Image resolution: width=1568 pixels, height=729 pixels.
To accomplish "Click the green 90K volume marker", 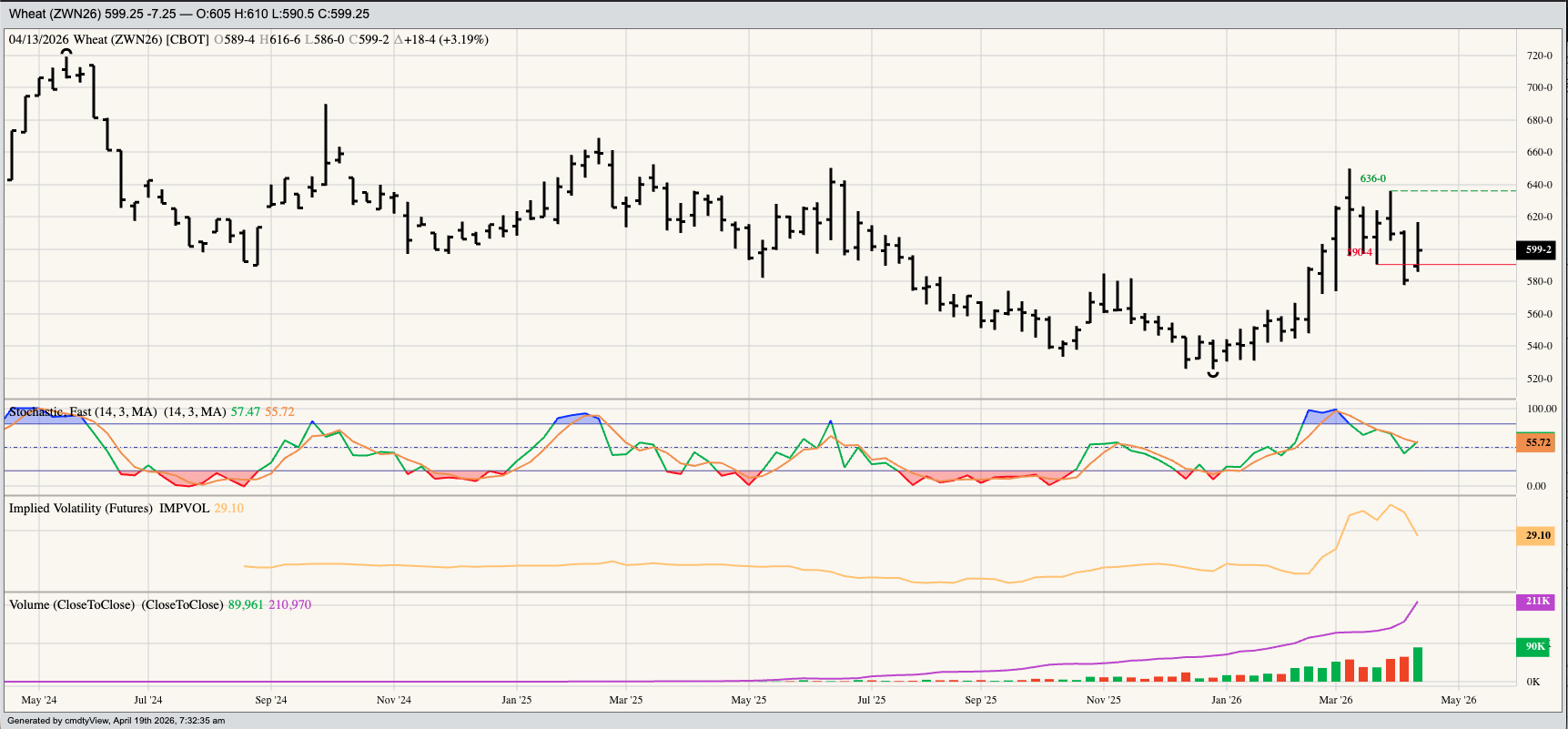I will pos(1535,646).
